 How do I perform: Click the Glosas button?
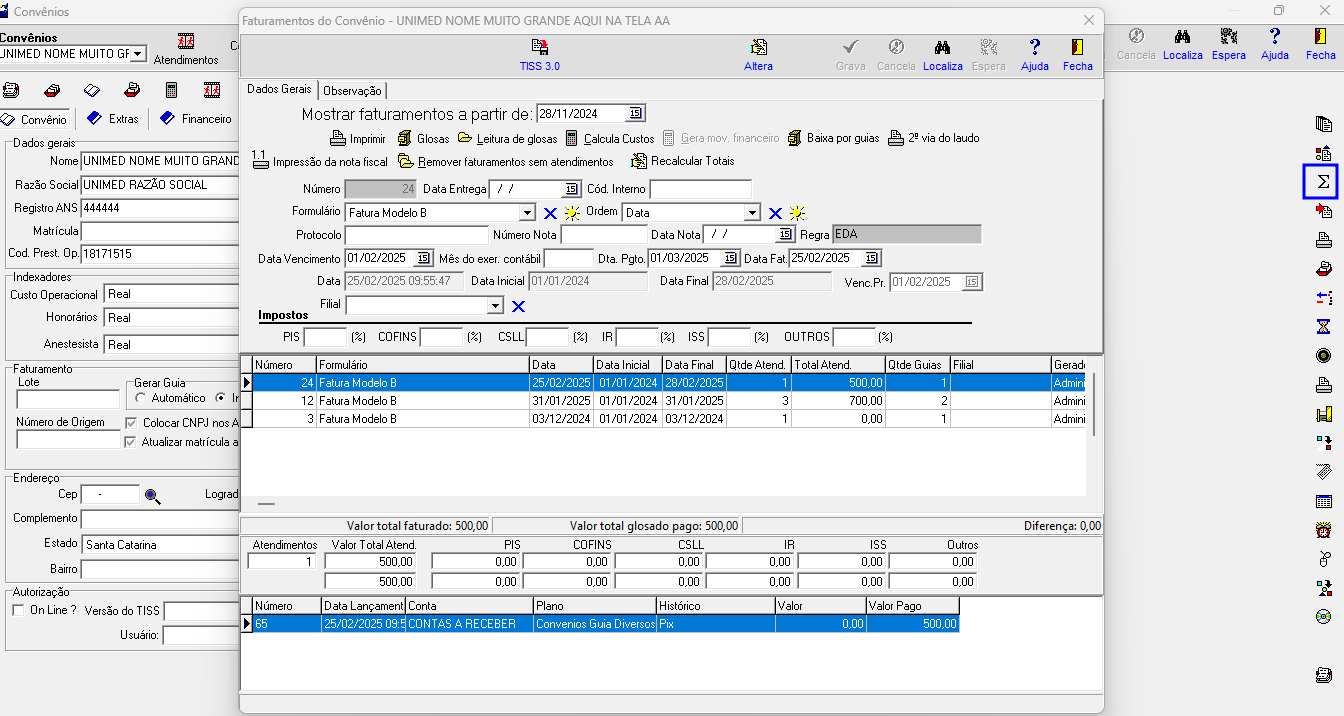point(424,138)
